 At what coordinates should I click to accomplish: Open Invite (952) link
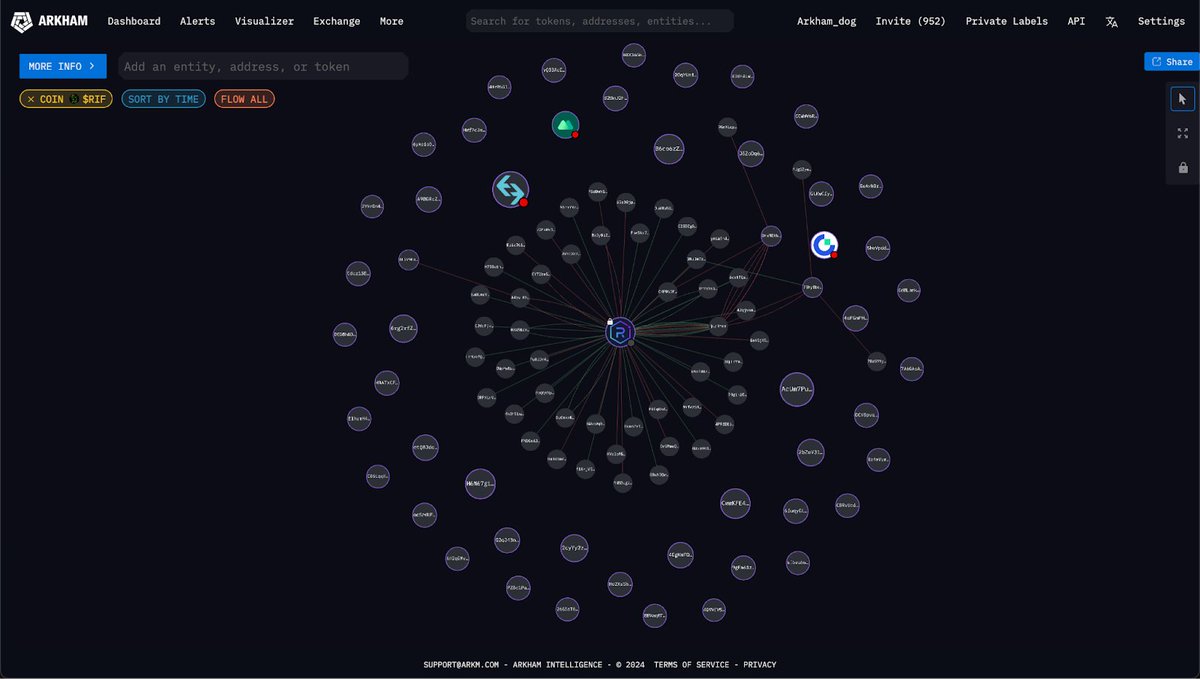911,21
